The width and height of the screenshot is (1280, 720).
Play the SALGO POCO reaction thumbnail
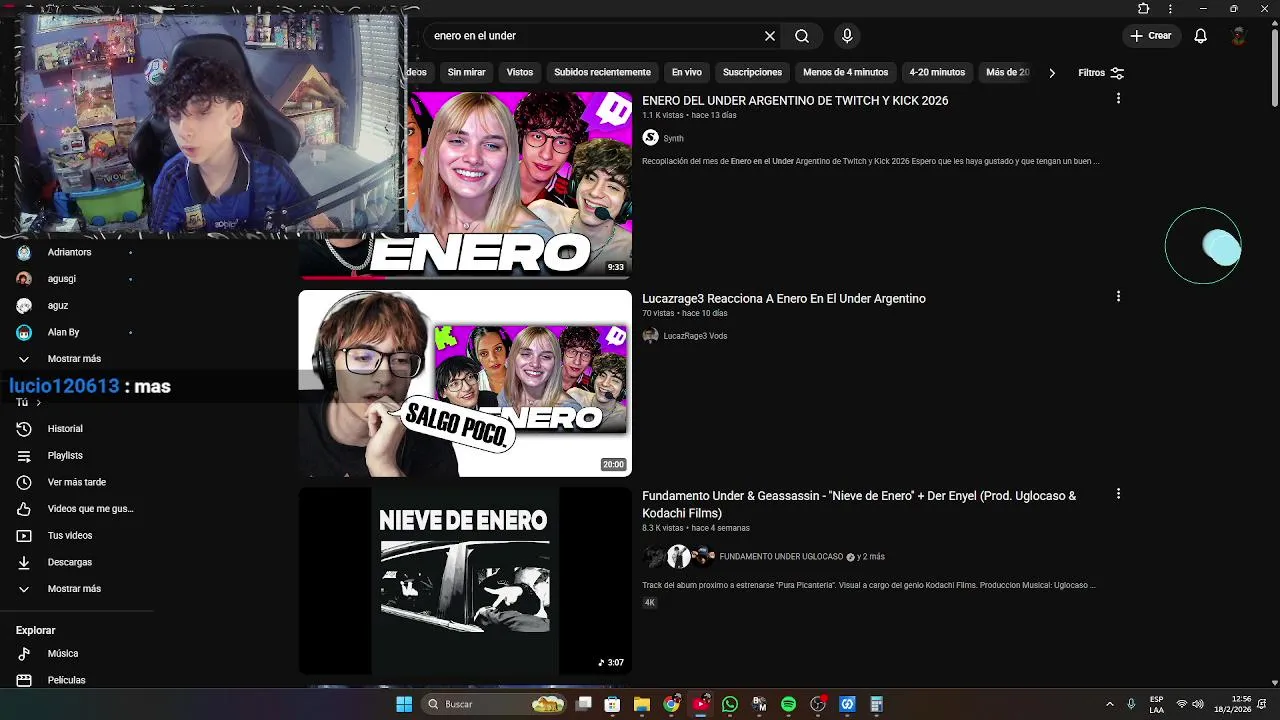pyautogui.click(x=465, y=383)
